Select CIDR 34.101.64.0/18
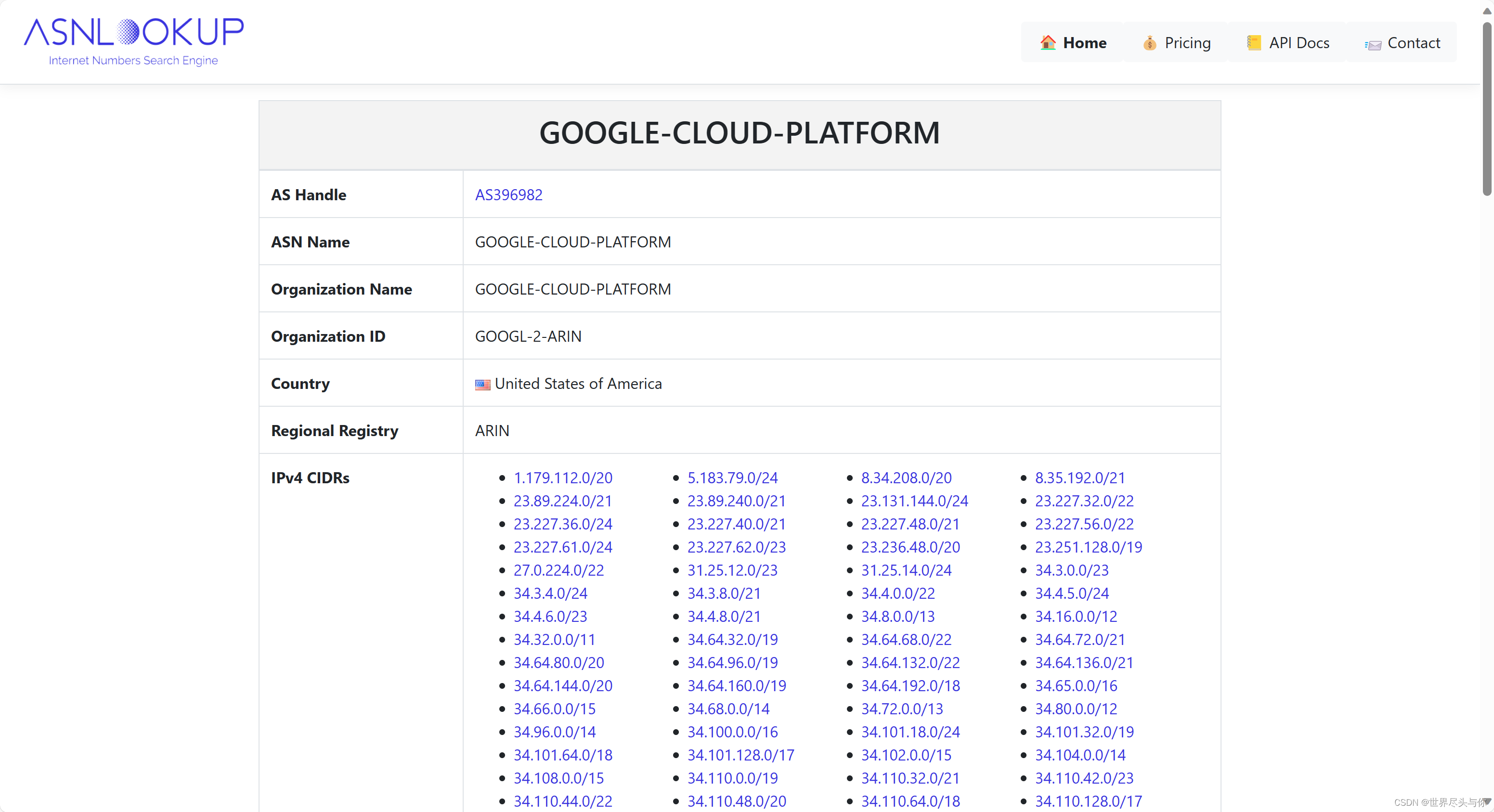Image resolution: width=1494 pixels, height=812 pixels. click(x=562, y=756)
